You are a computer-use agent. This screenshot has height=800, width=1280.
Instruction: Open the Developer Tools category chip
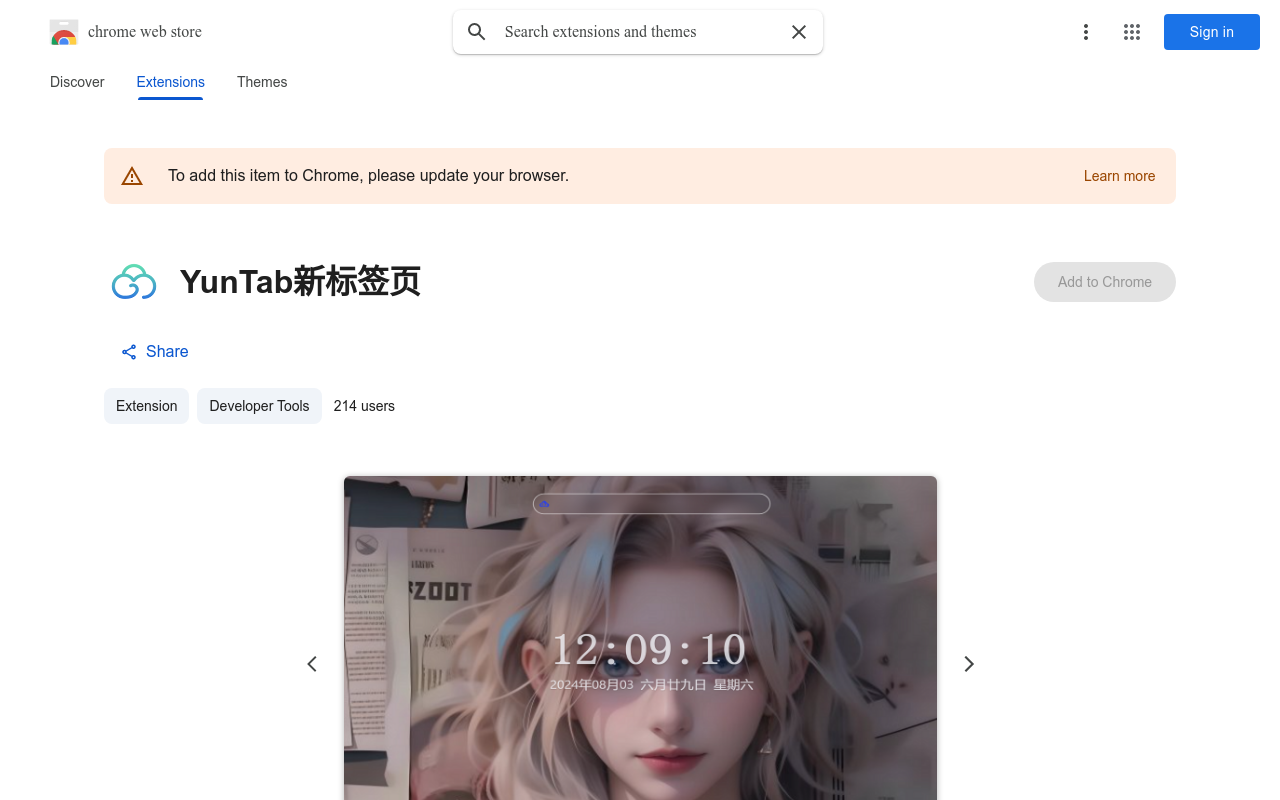(x=259, y=406)
